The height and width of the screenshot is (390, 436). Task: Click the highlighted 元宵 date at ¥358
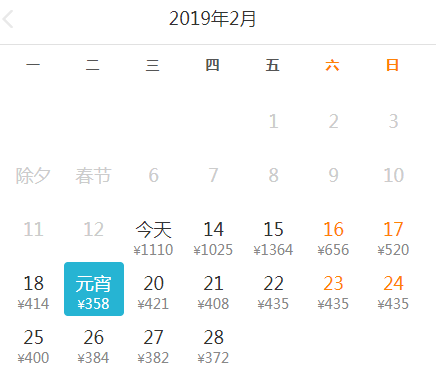94,289
